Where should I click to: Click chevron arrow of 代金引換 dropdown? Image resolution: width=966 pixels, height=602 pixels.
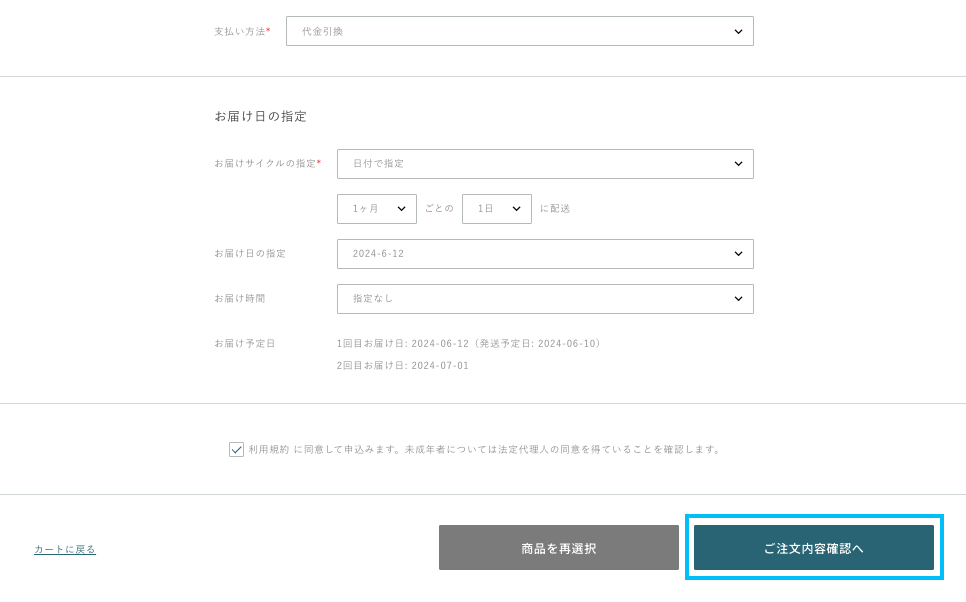tap(738, 31)
